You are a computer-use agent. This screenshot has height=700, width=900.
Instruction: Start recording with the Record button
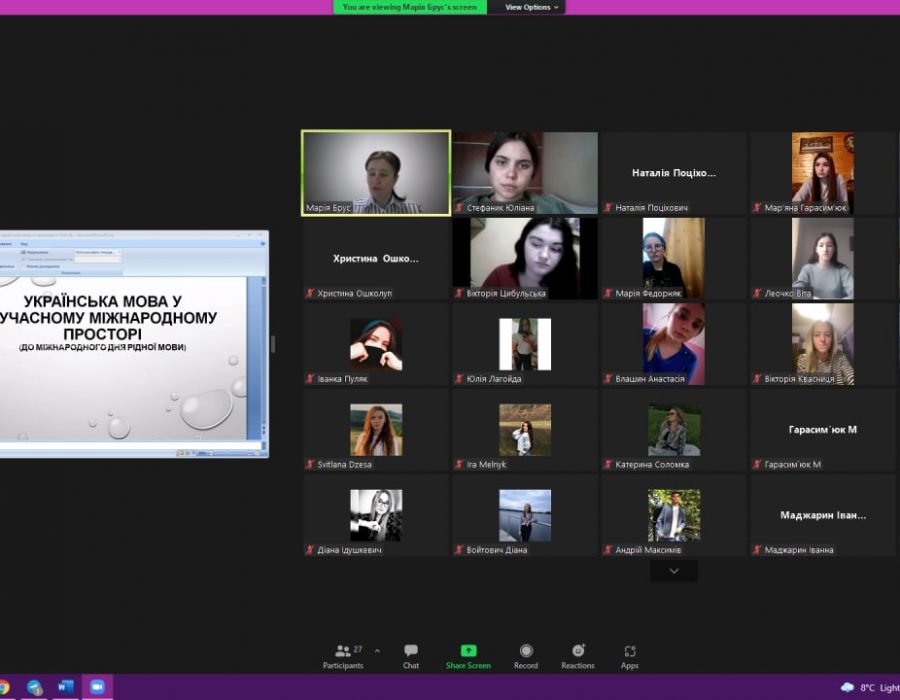(526, 655)
